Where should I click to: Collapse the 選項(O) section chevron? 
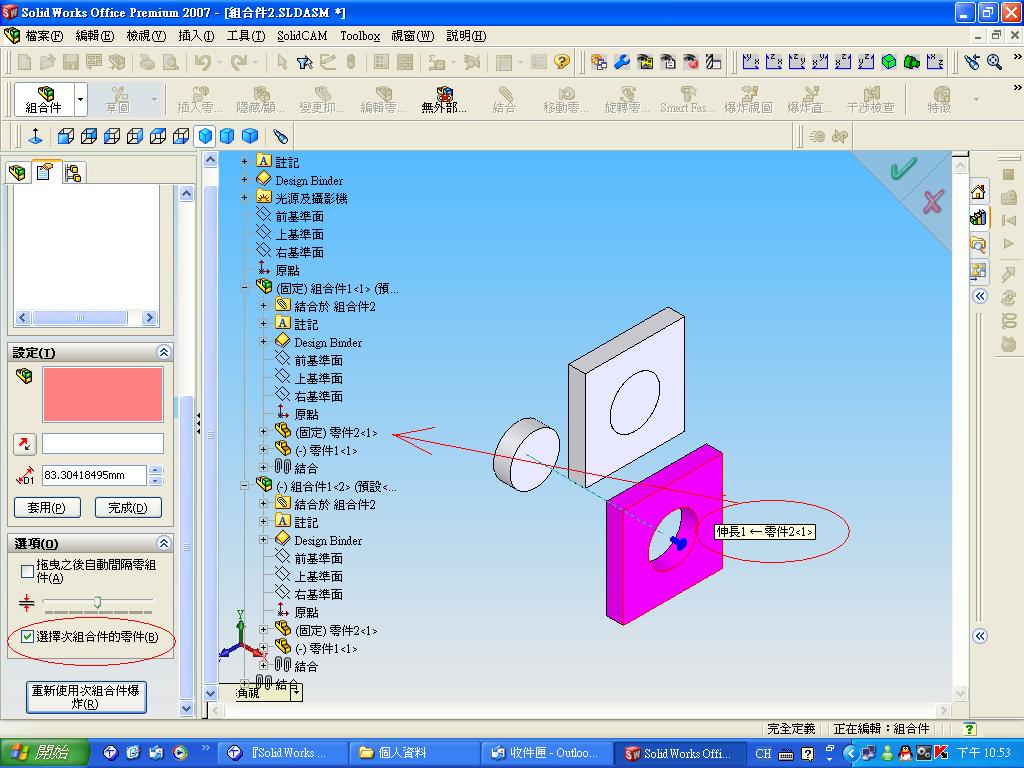[163, 543]
